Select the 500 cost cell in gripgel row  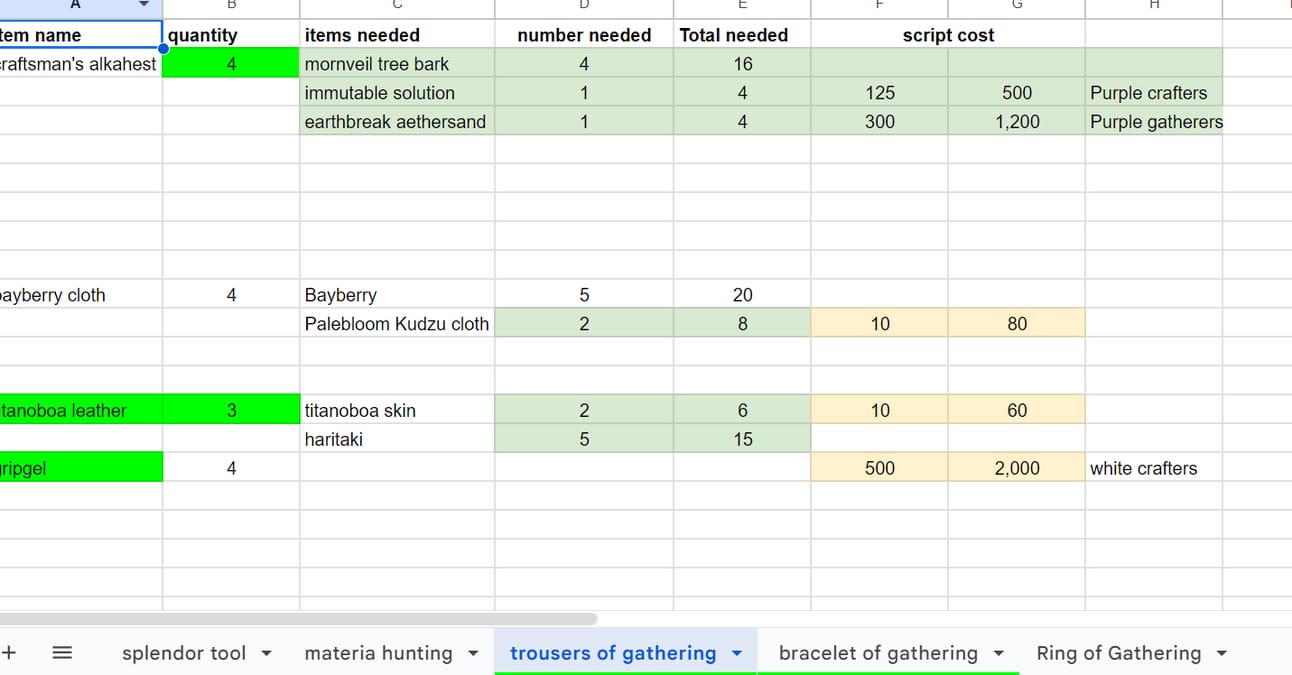coord(879,468)
